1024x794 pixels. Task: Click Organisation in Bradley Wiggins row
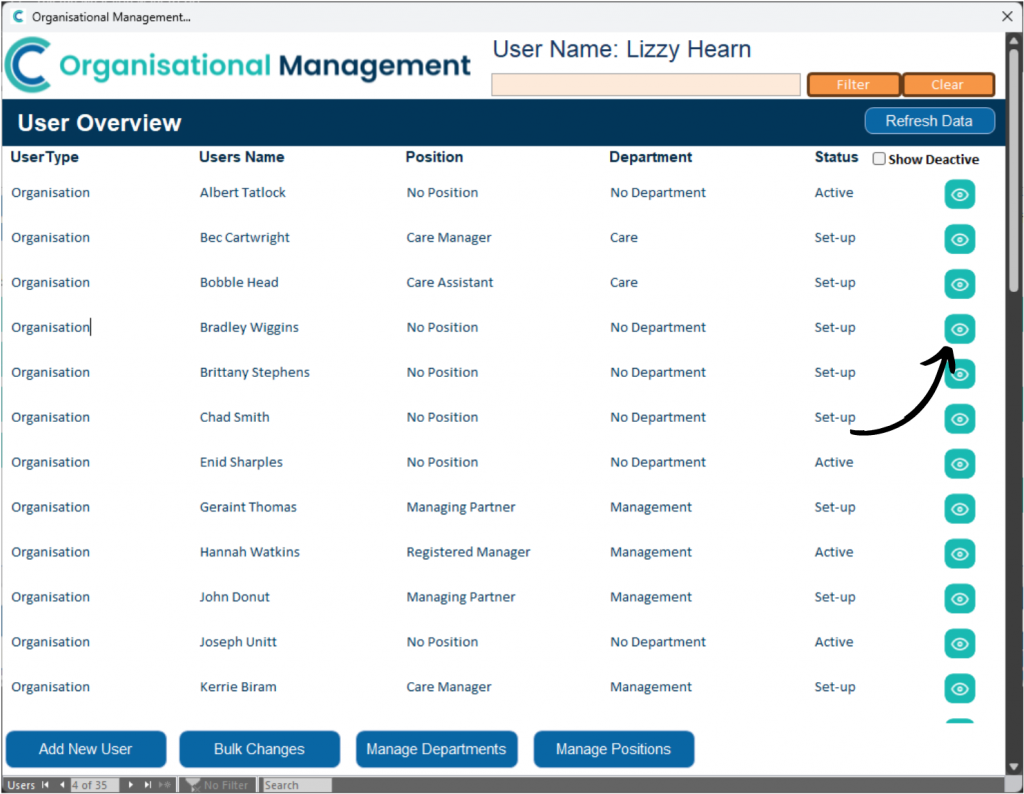[50, 328]
